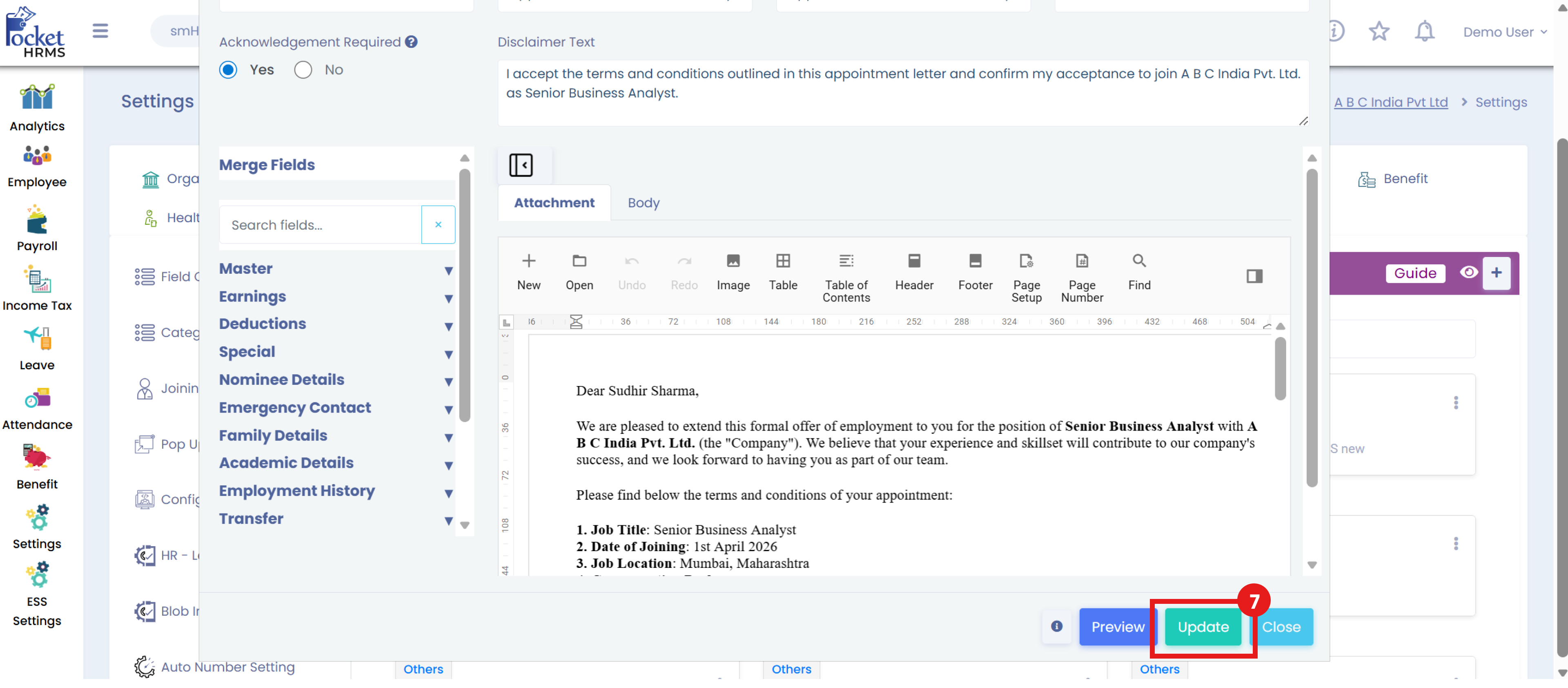Viewport: 1568px width, 688px height.
Task: Switch to the Body tab
Action: click(644, 203)
